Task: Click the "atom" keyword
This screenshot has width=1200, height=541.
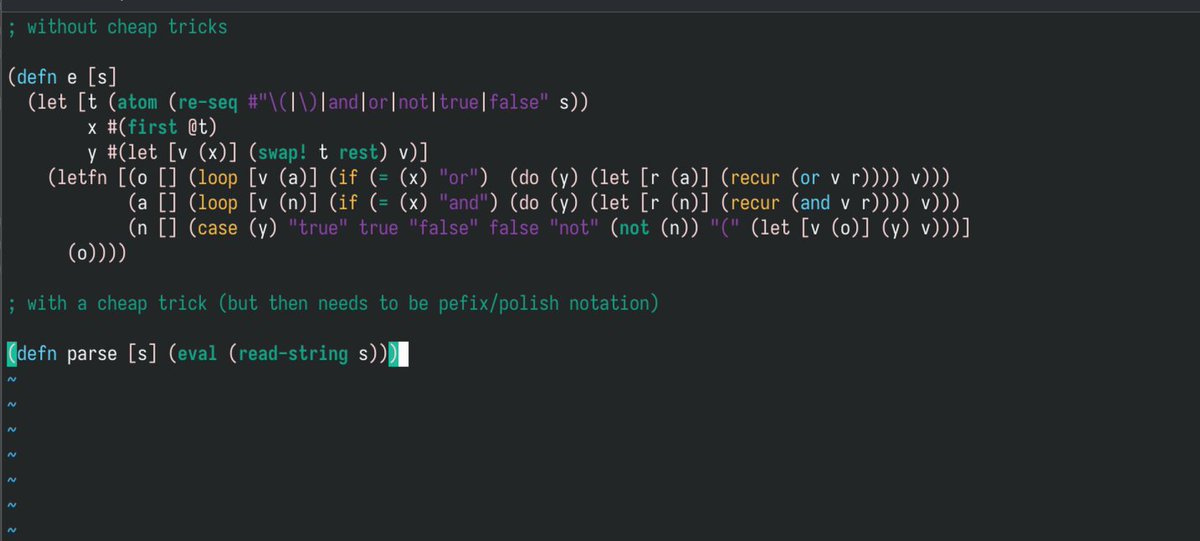Action: click(137, 102)
